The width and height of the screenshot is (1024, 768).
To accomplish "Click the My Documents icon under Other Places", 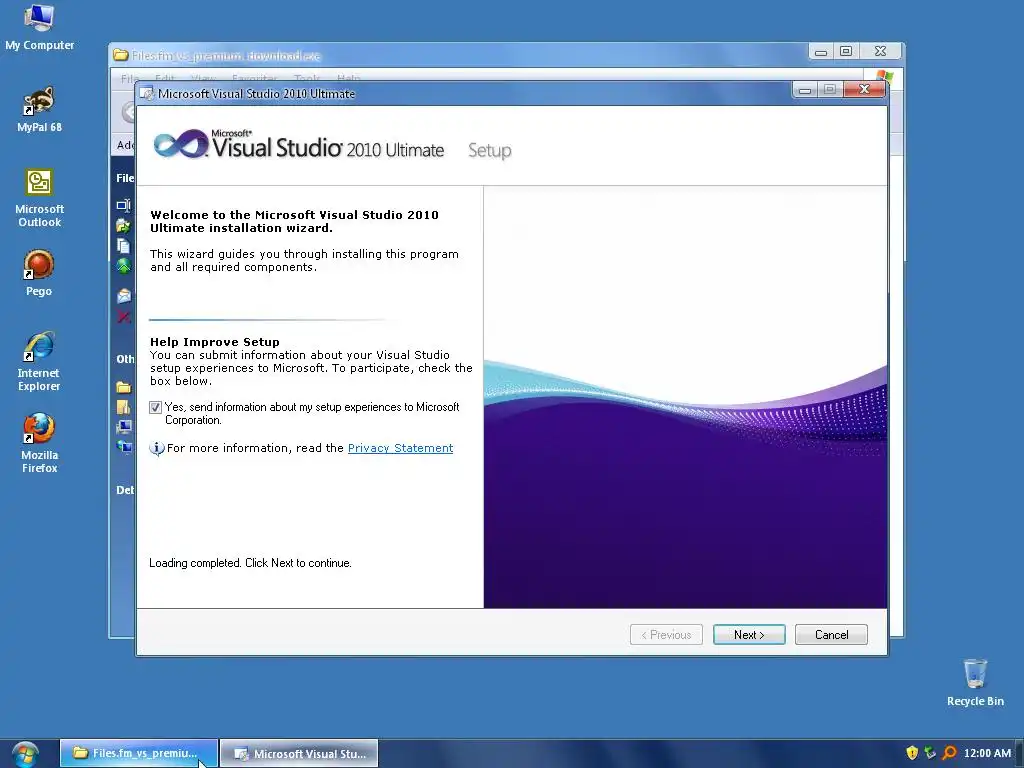I will pyautogui.click(x=123, y=407).
